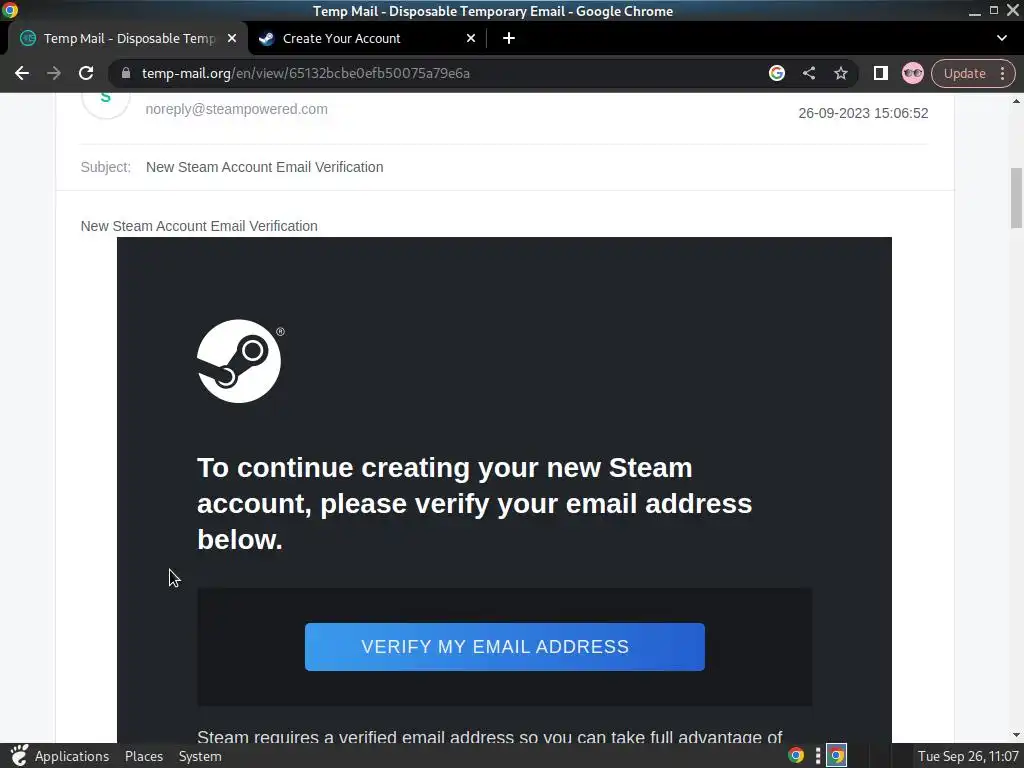Image resolution: width=1024 pixels, height=768 pixels.
Task: View site info via lock icon
Action: pyautogui.click(x=125, y=73)
